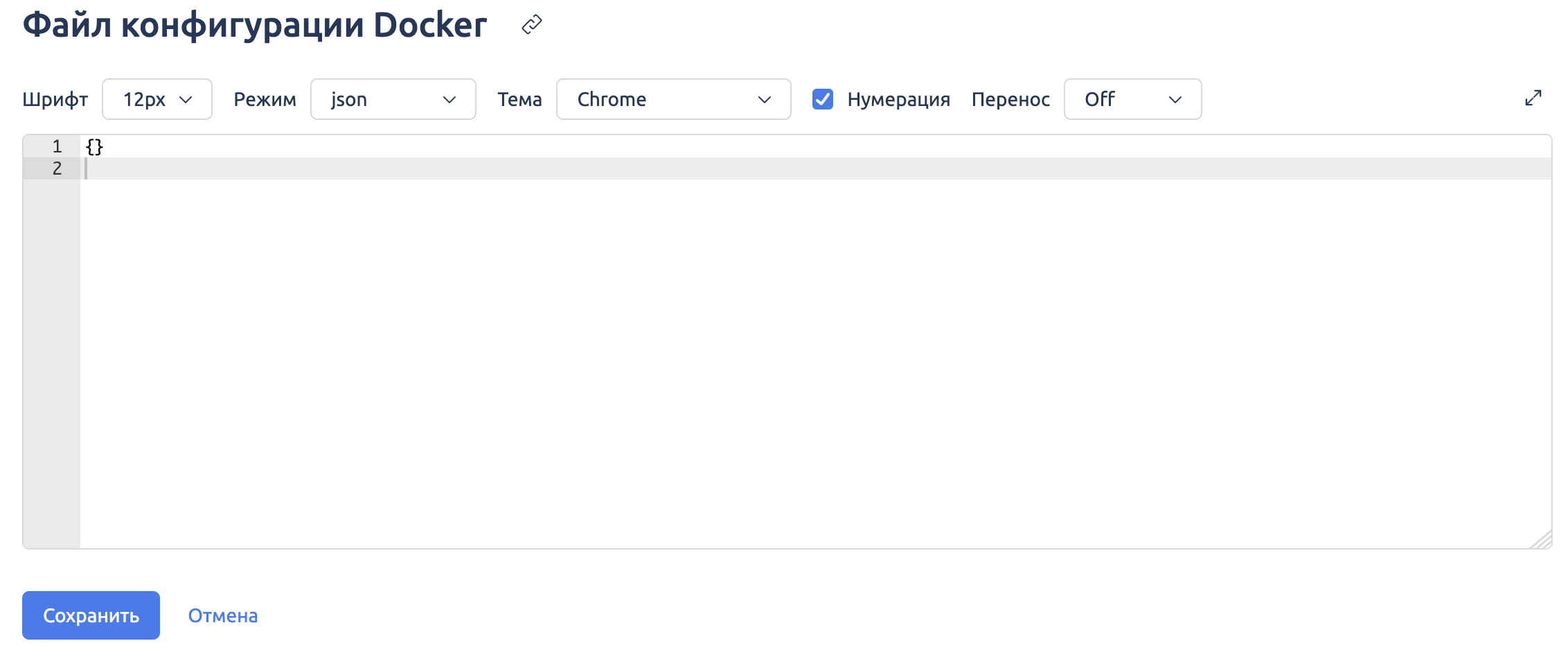Click the {} text on line 1

coord(95,147)
